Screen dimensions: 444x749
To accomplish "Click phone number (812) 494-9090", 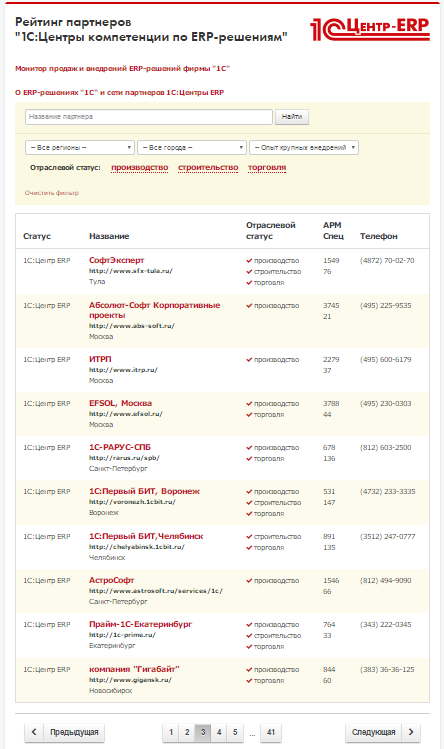I will coord(385,580).
